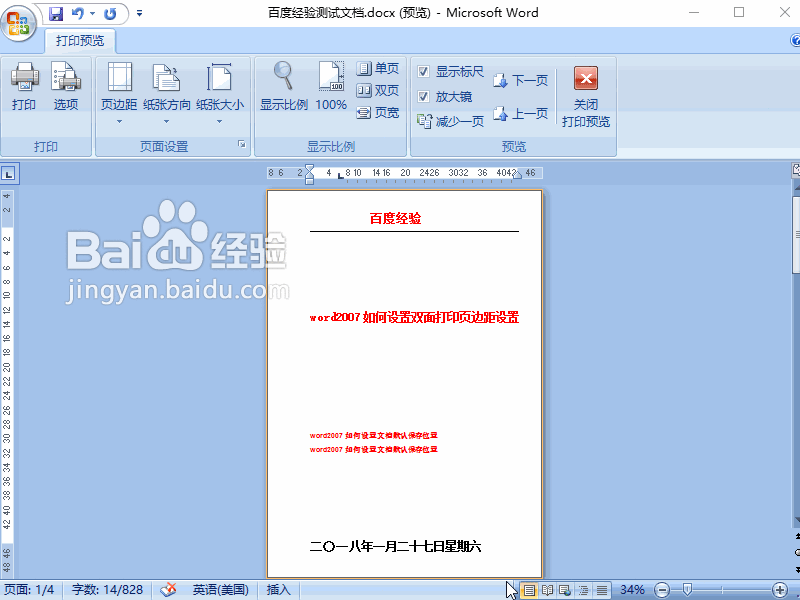This screenshot has width=800, height=600.
Task: Select Two Pages (双页) view
Action: (378, 91)
